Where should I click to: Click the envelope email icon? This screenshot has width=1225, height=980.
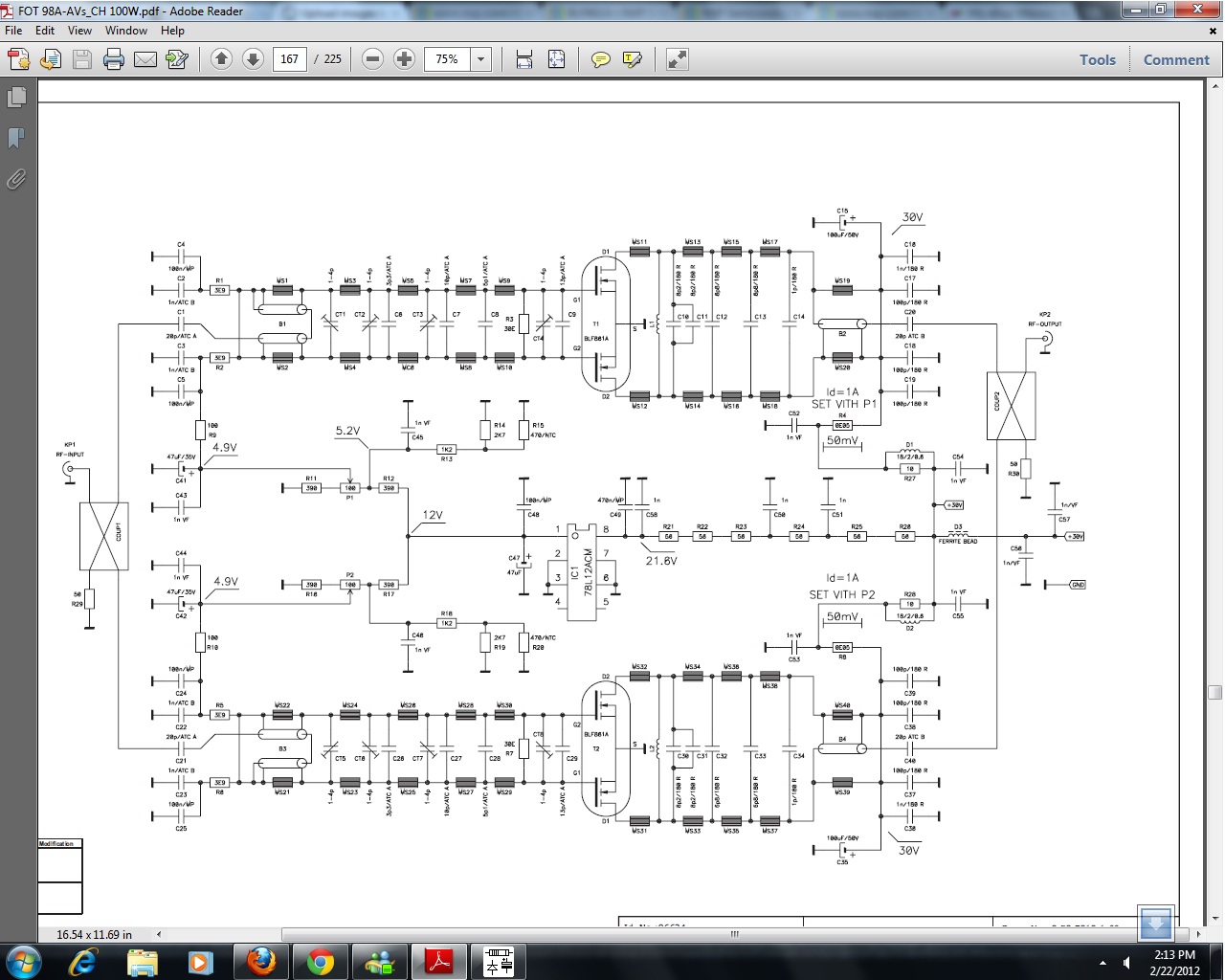click(x=145, y=59)
